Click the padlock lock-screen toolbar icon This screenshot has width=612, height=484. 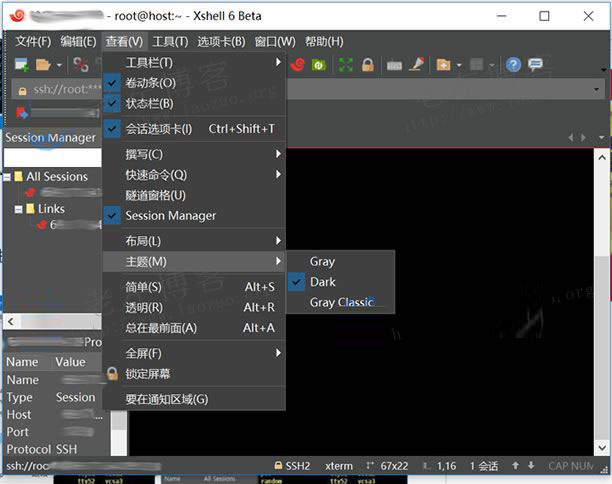click(367, 65)
